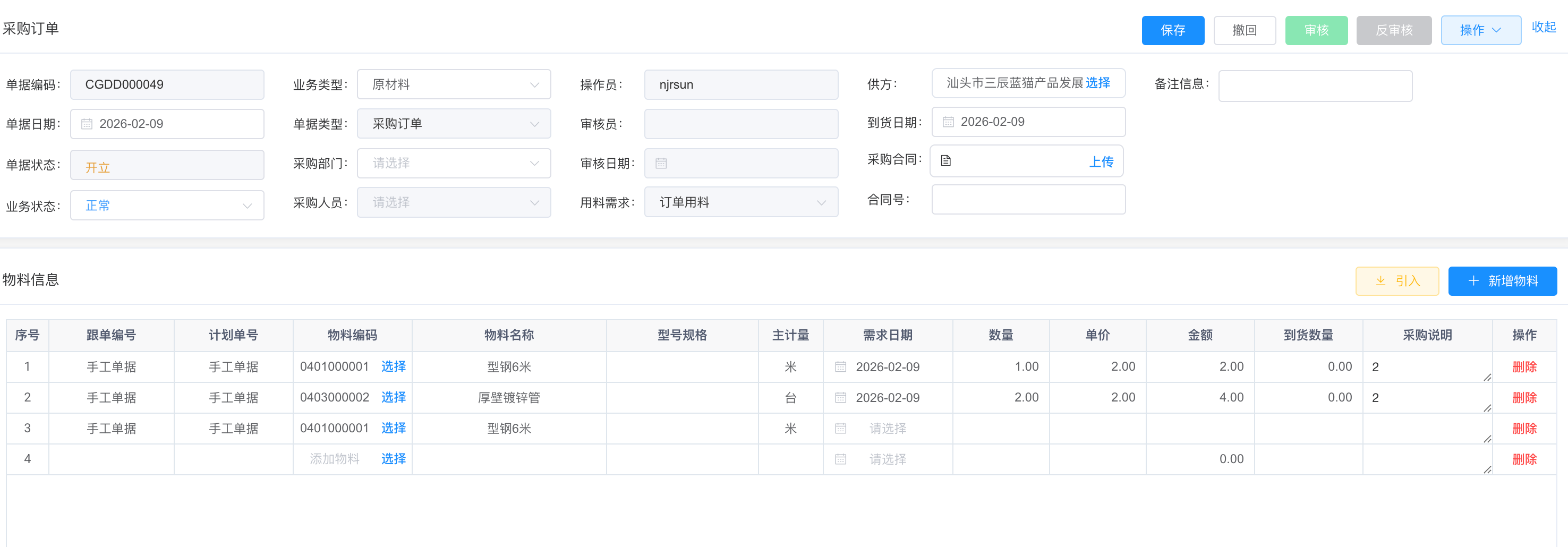This screenshot has width=1568, height=547.
Task: Click calendar icon in 单据日期 field
Action: [x=87, y=124]
